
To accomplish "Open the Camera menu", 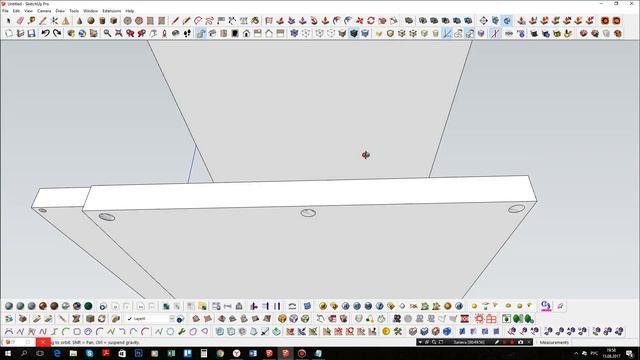I will (x=44, y=11).
